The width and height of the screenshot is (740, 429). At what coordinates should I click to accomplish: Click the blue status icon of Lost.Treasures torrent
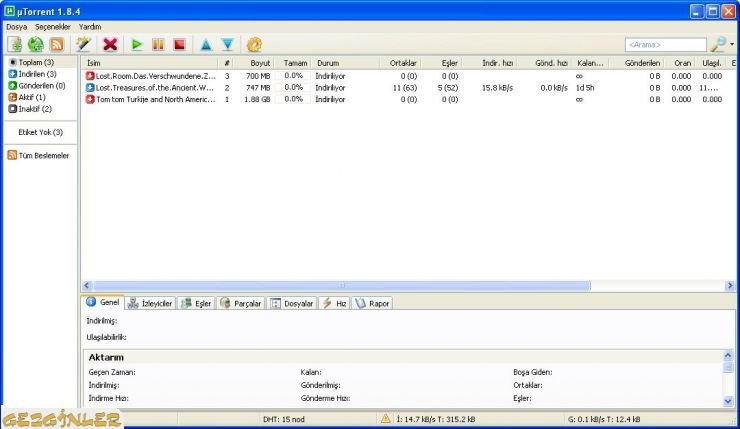coord(90,87)
